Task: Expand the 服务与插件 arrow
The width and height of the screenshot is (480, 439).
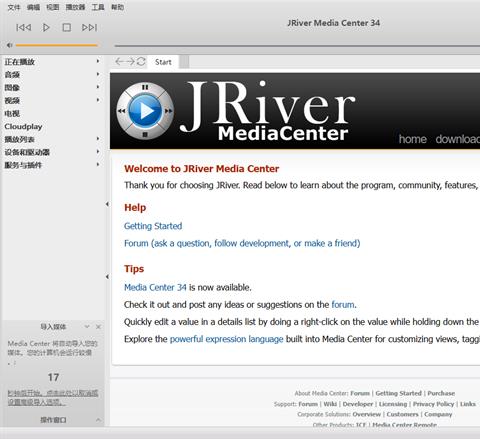Action: click(x=98, y=165)
